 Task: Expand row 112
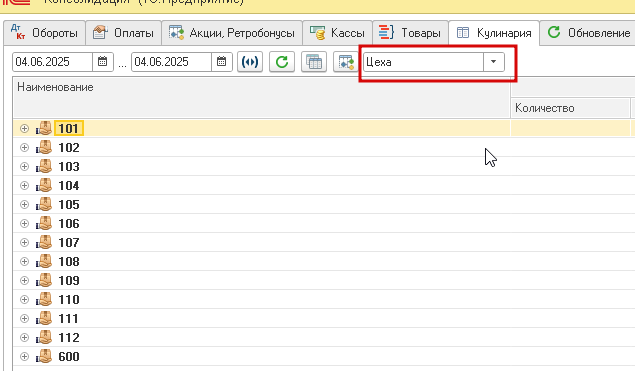[24, 337]
